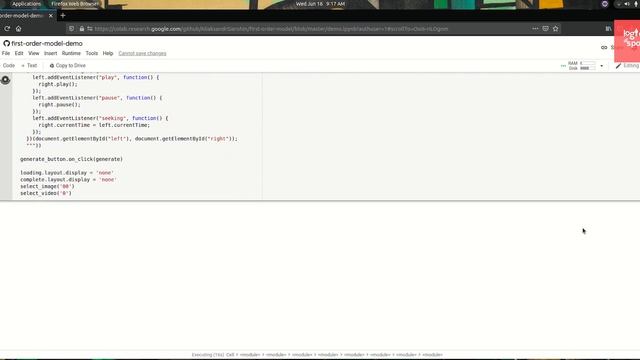Click the right.pause(); code line
640x360 pixels.
(x=59, y=105)
